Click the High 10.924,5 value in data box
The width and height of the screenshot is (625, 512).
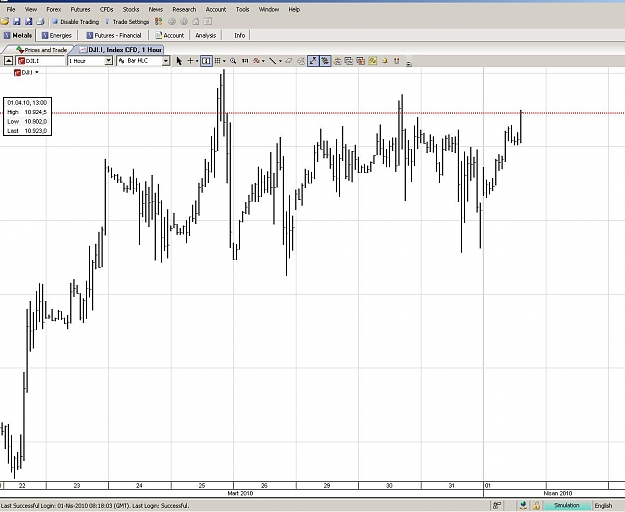(x=36, y=112)
